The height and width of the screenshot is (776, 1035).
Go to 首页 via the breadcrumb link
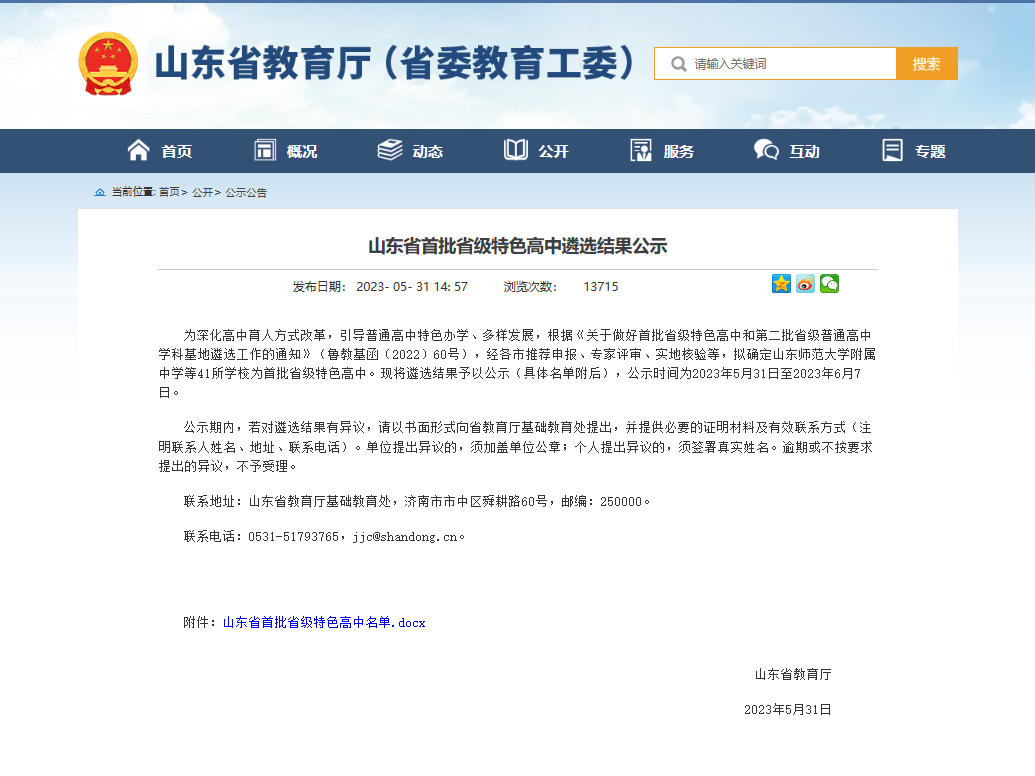point(168,192)
